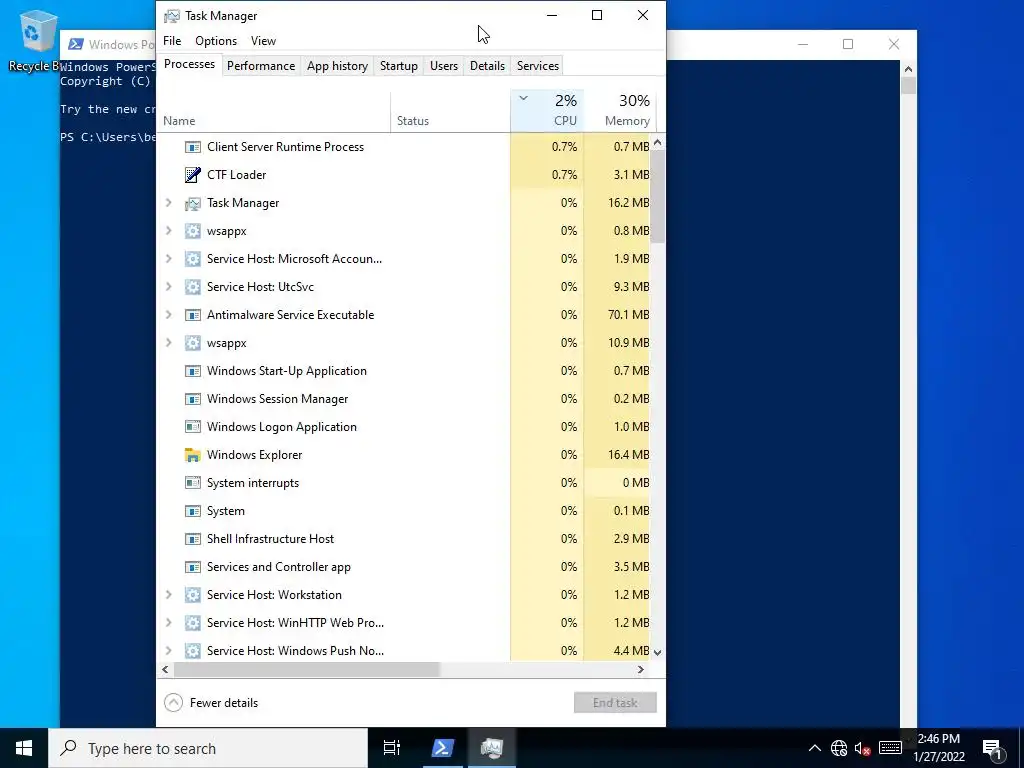The width and height of the screenshot is (1024, 768).
Task: Select the System process row
Action: coord(404,511)
